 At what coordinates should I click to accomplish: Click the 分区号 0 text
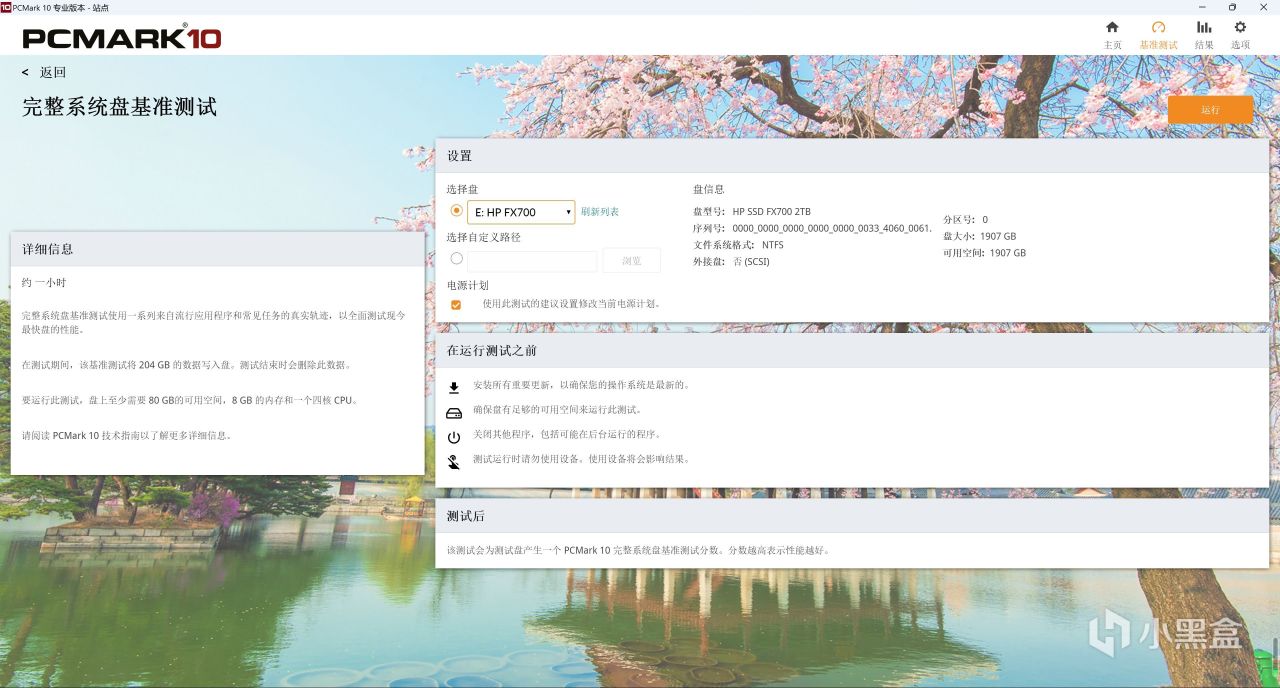coord(965,220)
